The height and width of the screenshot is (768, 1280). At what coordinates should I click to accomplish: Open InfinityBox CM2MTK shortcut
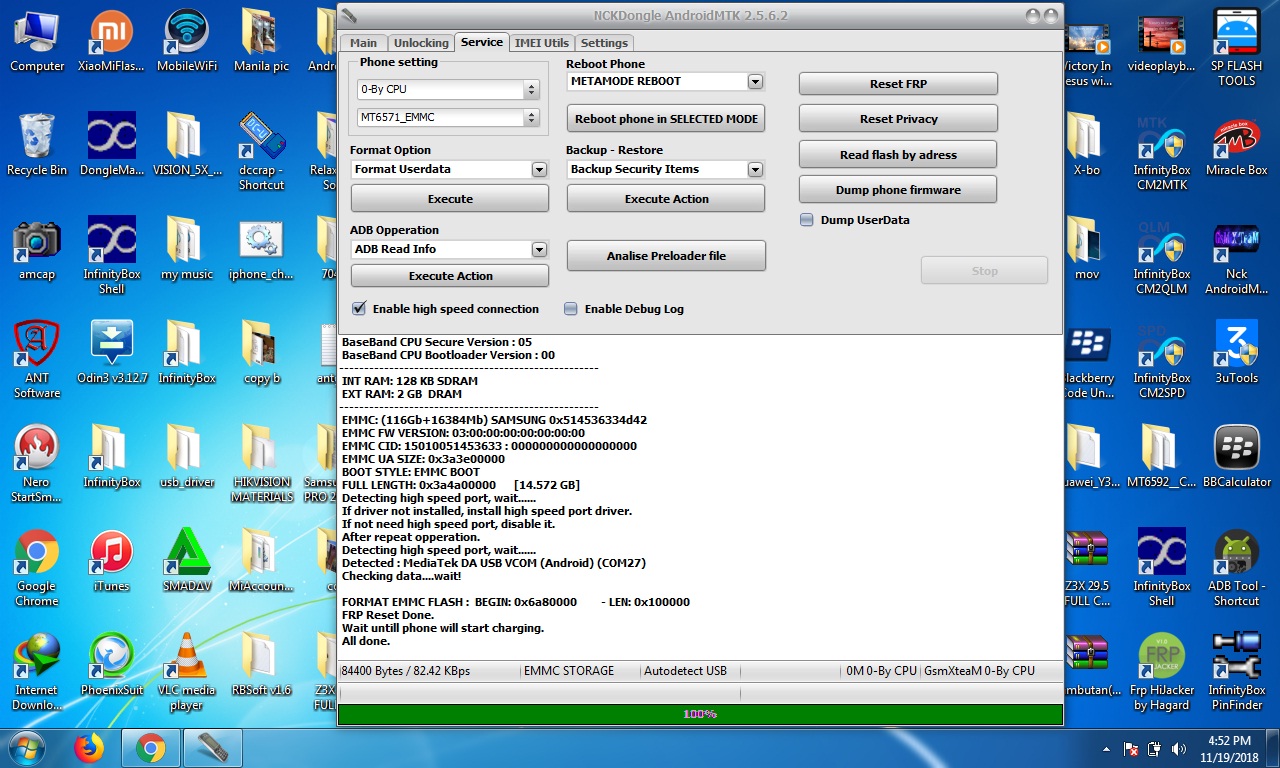(1161, 153)
